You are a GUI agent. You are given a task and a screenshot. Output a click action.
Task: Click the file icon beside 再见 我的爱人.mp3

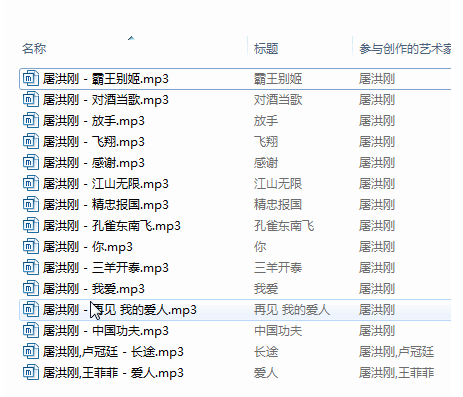click(x=31, y=310)
